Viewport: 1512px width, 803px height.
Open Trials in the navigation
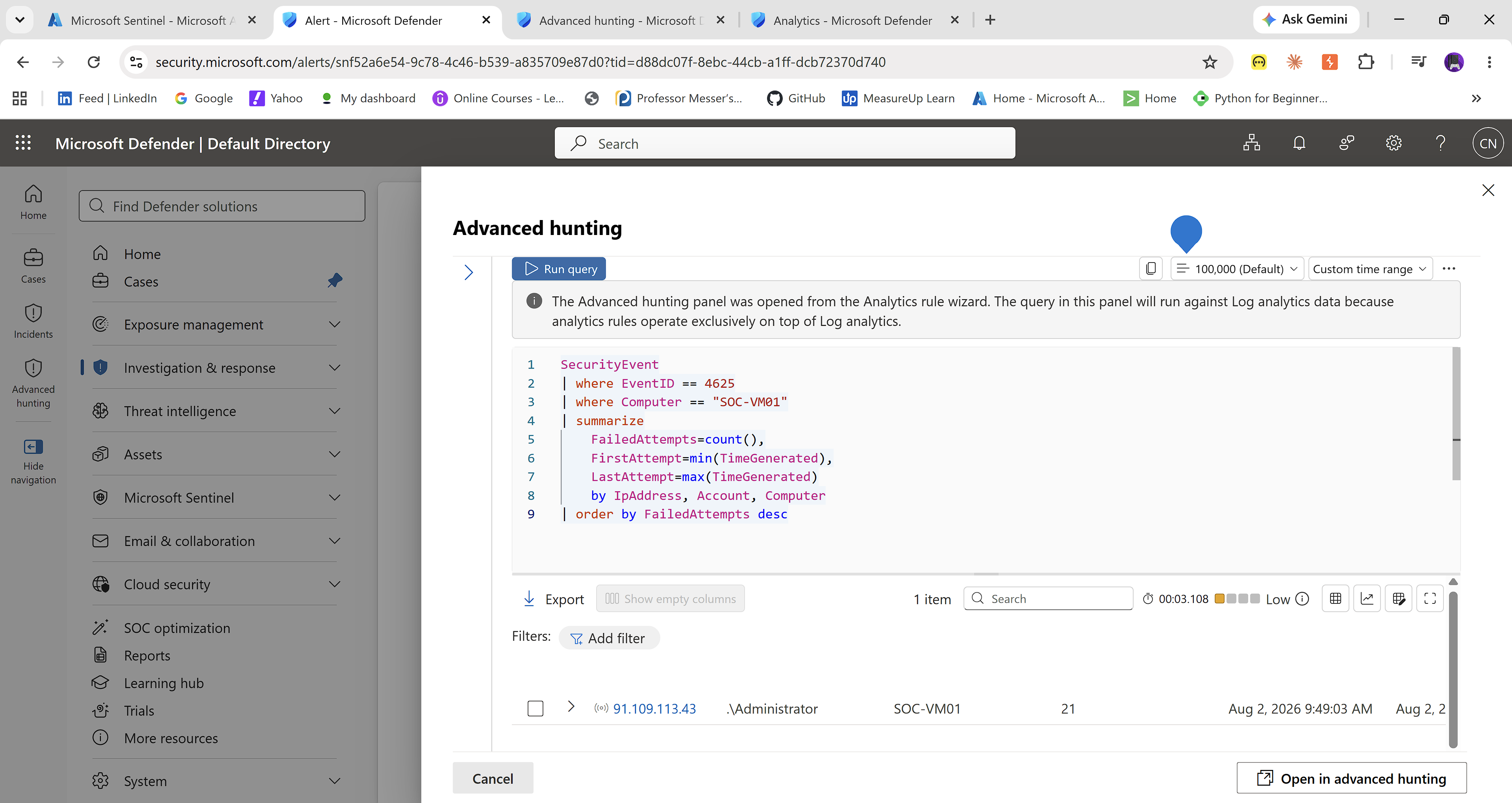click(x=139, y=710)
